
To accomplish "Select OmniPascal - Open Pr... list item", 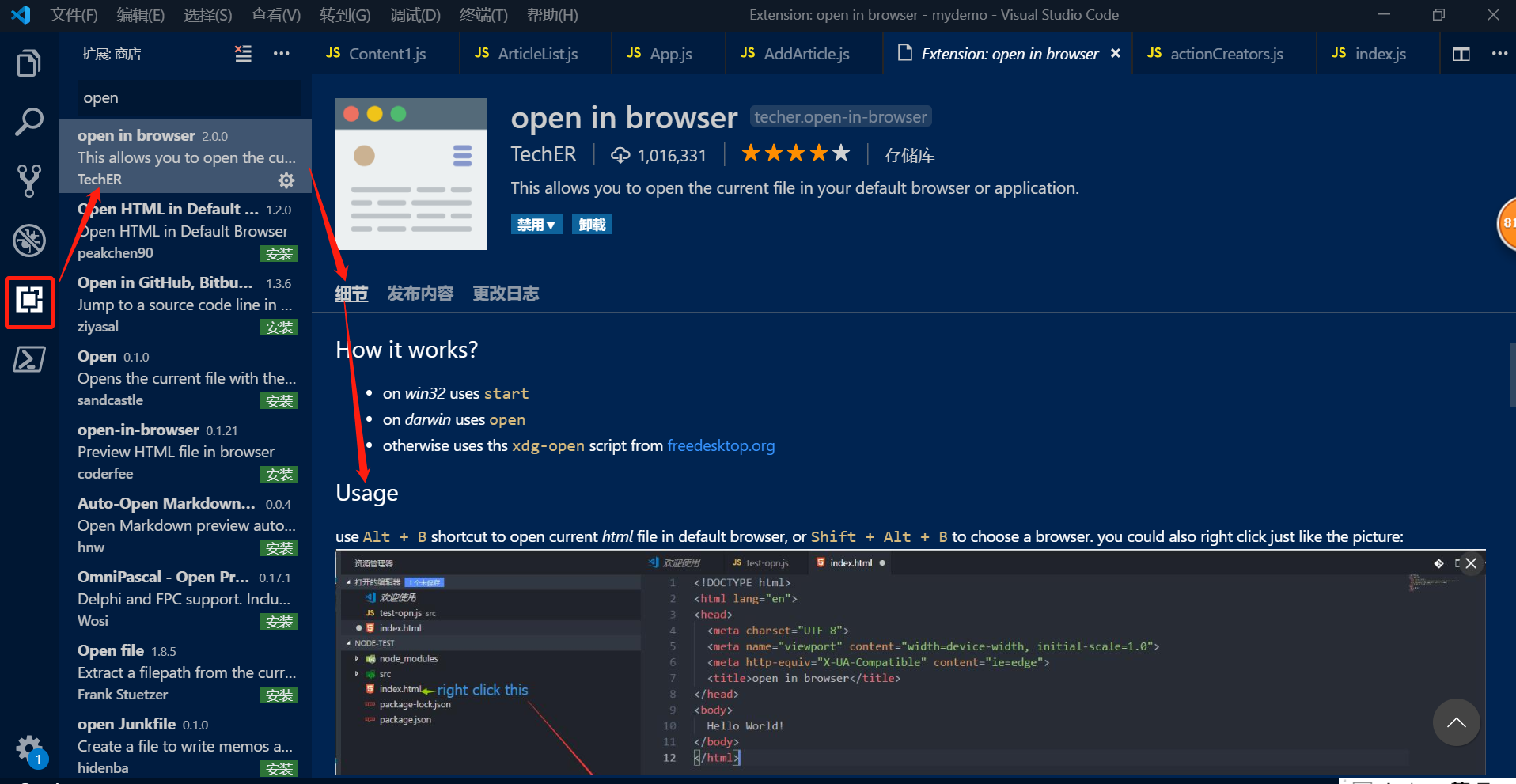I will [185, 598].
